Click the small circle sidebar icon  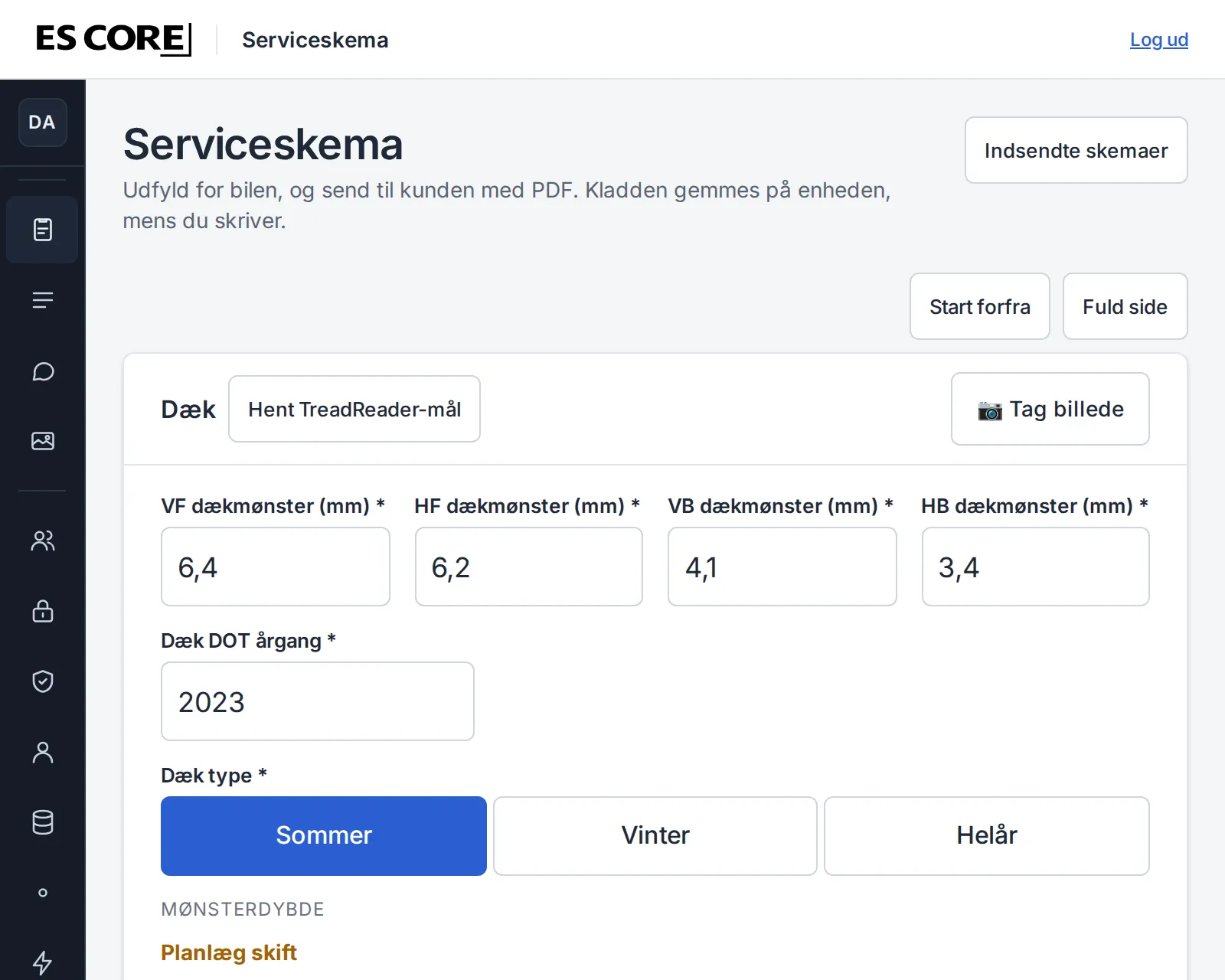43,893
